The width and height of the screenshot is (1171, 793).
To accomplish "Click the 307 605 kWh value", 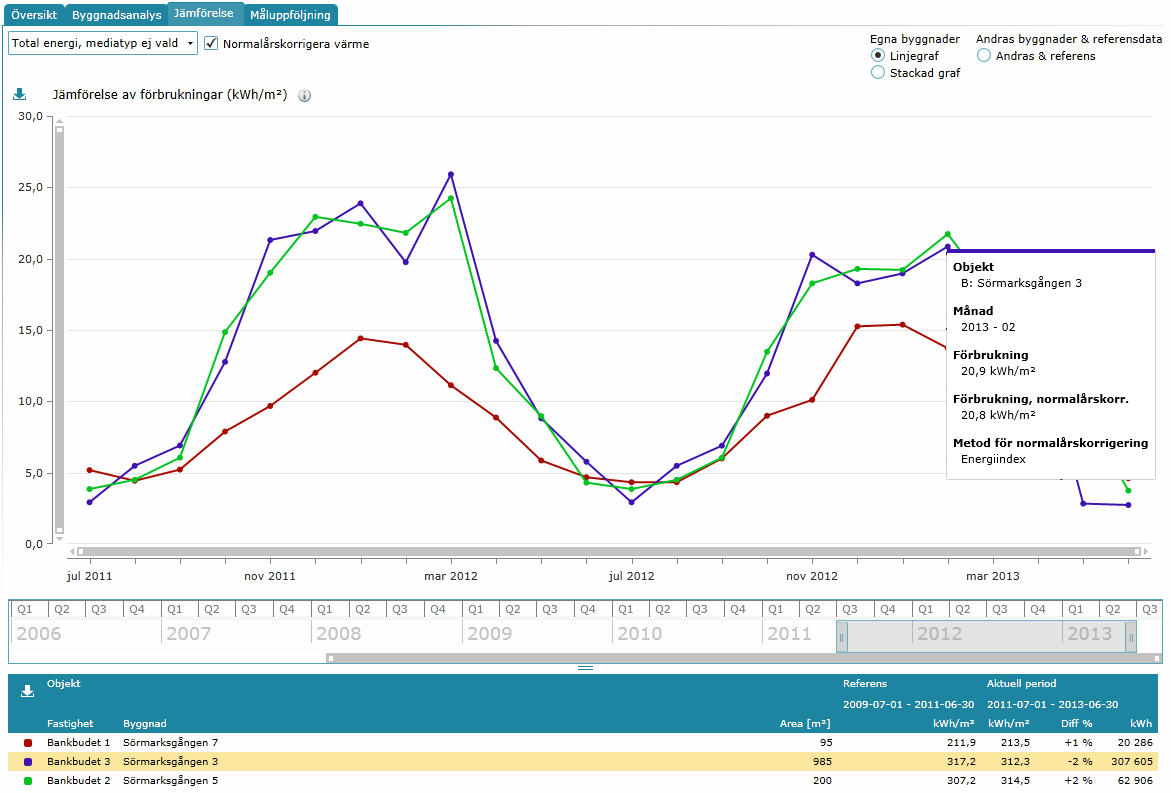I will pos(1132,762).
